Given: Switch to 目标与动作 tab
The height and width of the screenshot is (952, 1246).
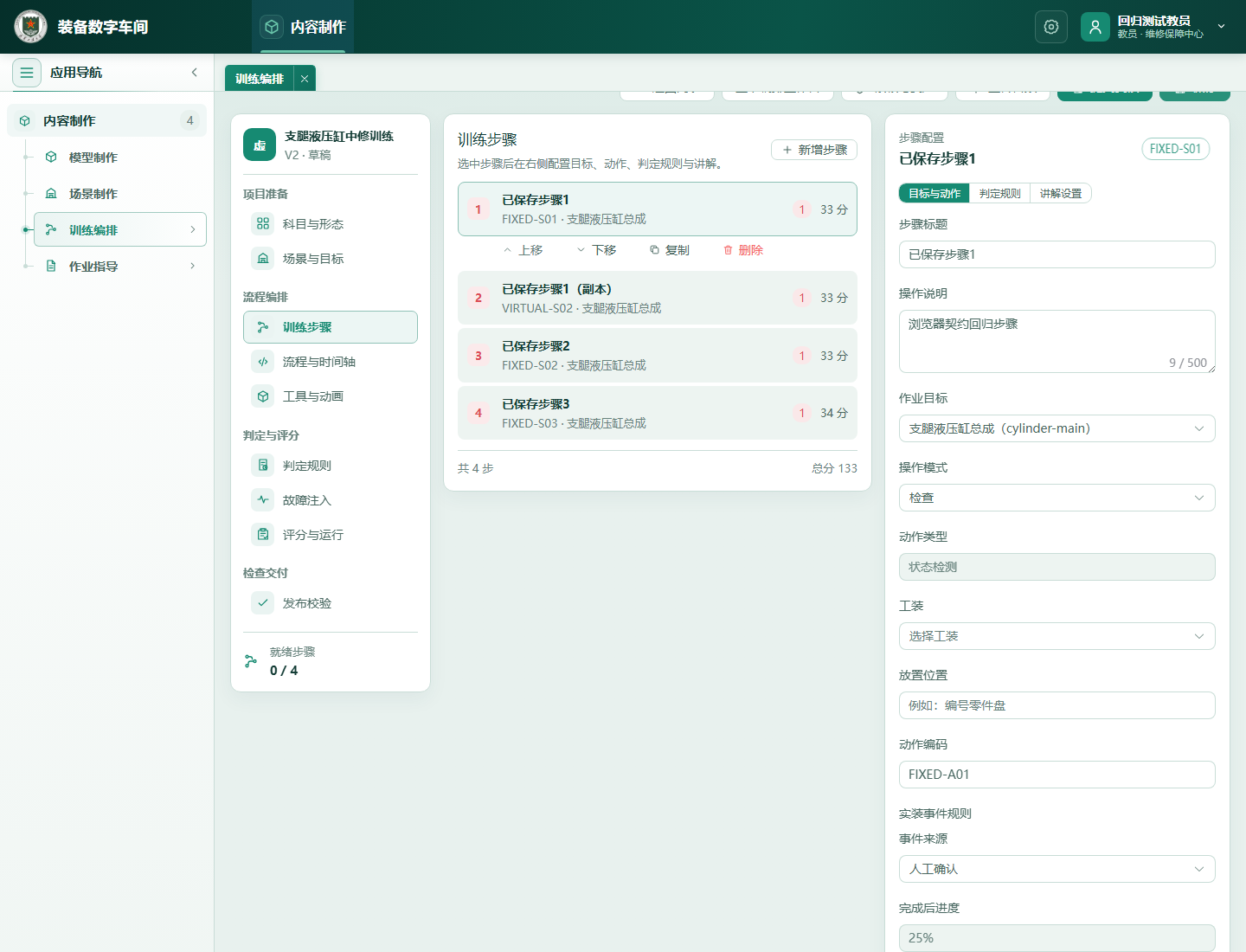Looking at the screenshot, I should (x=934, y=194).
